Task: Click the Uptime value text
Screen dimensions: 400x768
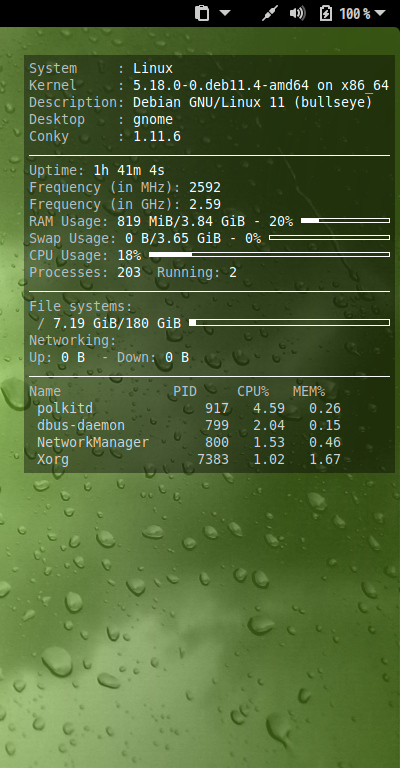Action: pos(129,170)
